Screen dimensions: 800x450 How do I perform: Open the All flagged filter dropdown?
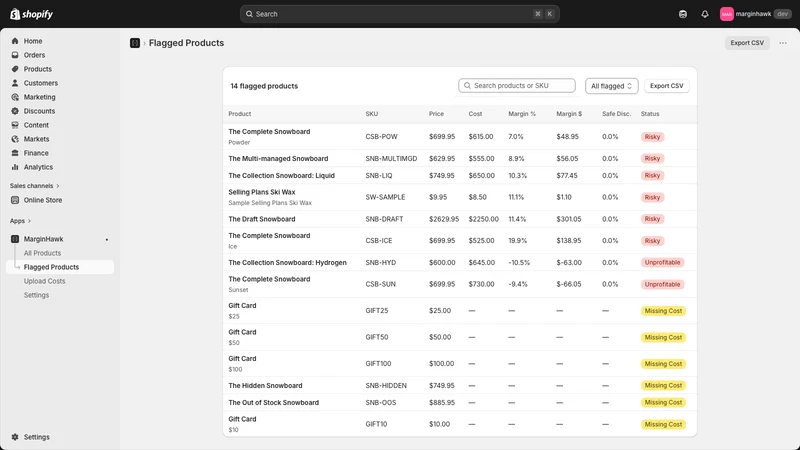coord(611,86)
